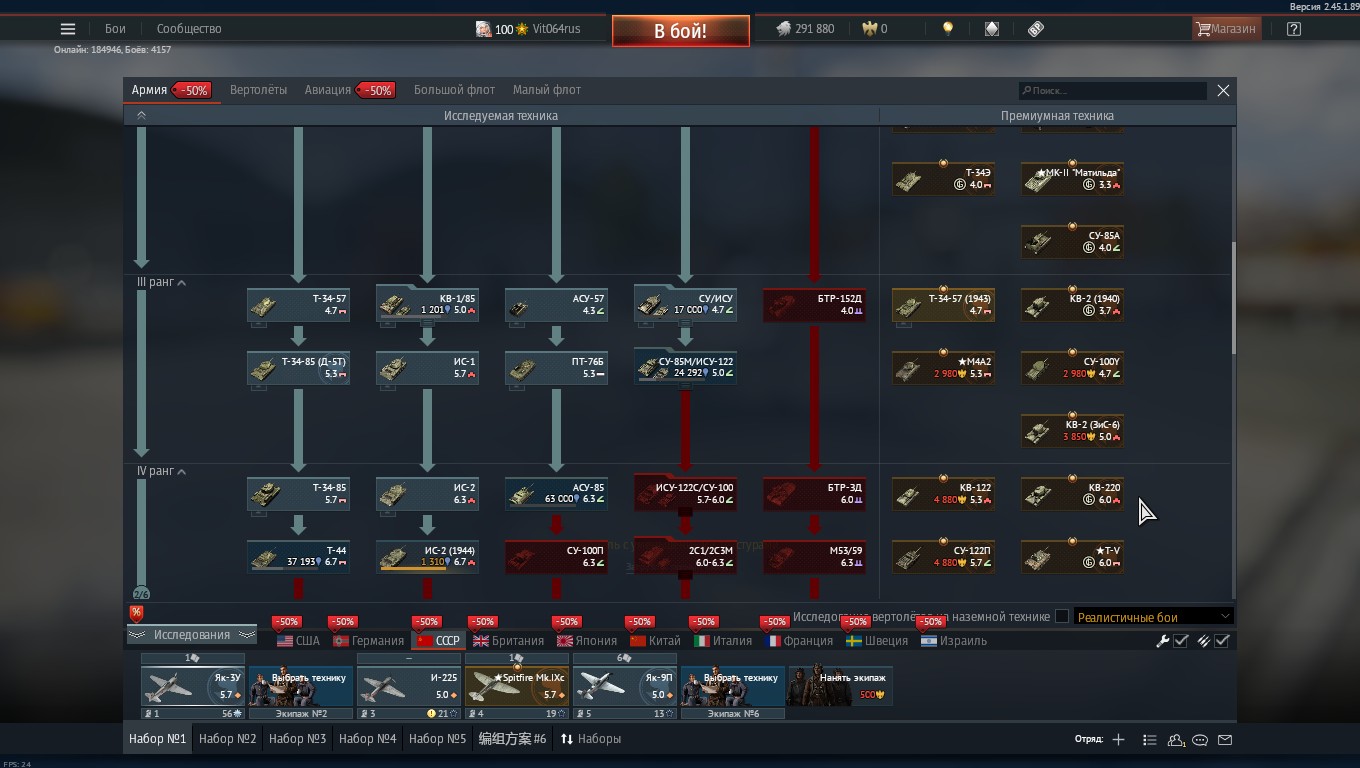Select the ИС-2 tank in rank IV

pyautogui.click(x=427, y=494)
